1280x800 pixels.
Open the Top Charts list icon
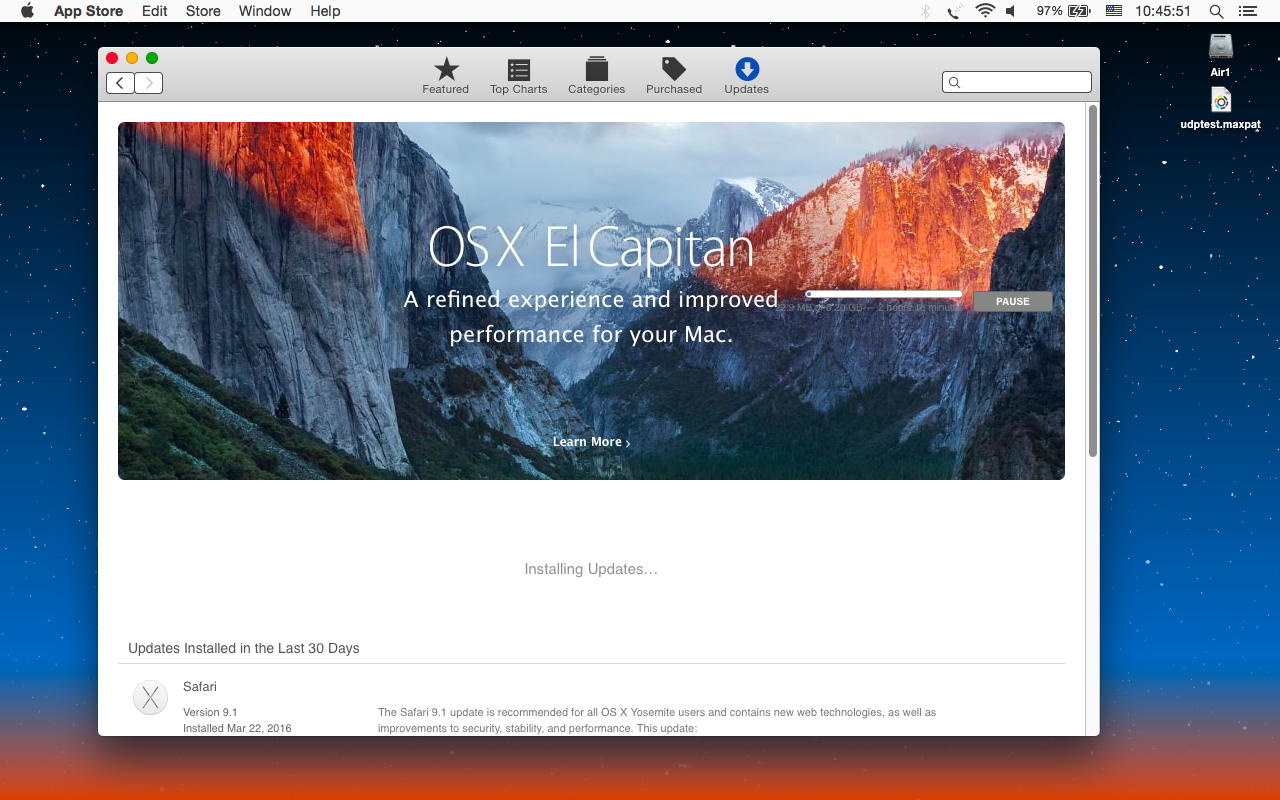click(x=519, y=69)
